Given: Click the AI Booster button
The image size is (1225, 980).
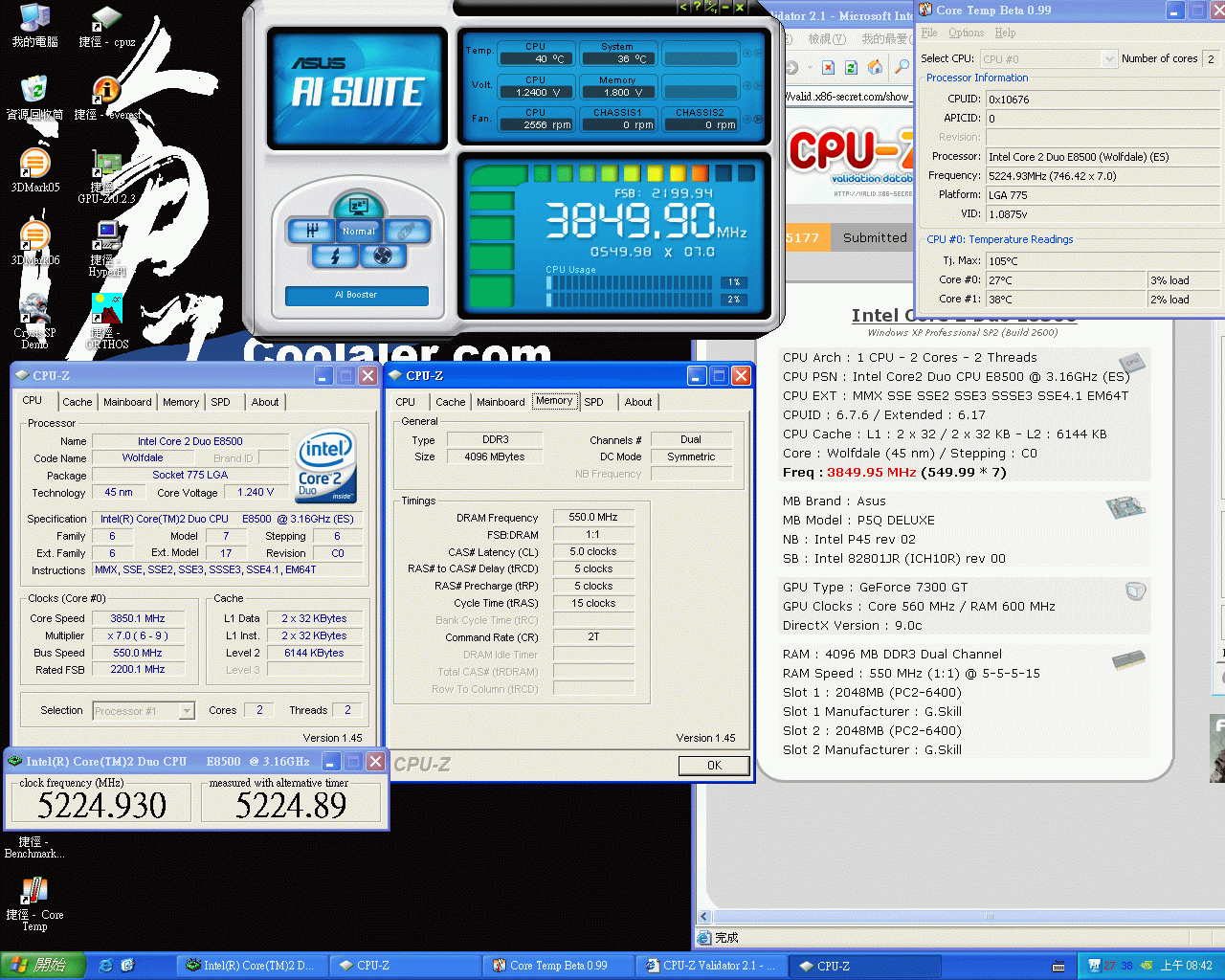Looking at the screenshot, I should tap(356, 295).
